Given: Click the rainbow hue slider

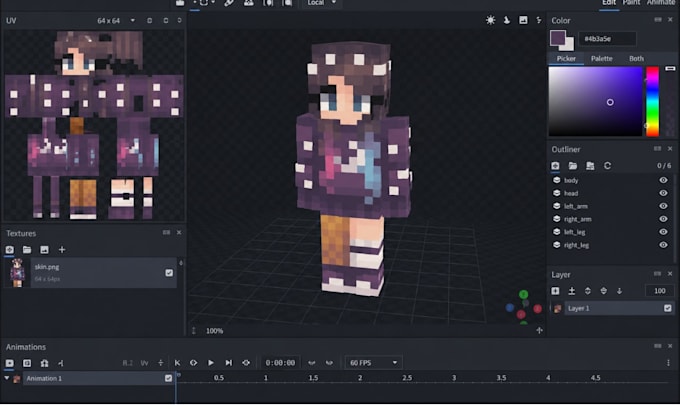Looking at the screenshot, I should coord(652,102).
